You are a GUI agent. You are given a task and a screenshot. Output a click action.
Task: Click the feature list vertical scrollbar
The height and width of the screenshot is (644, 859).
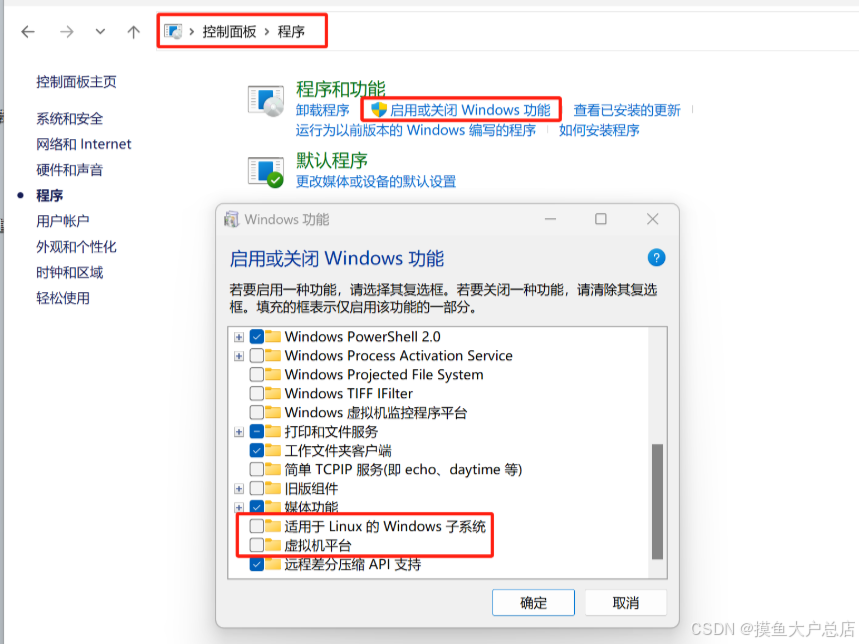coord(657,502)
